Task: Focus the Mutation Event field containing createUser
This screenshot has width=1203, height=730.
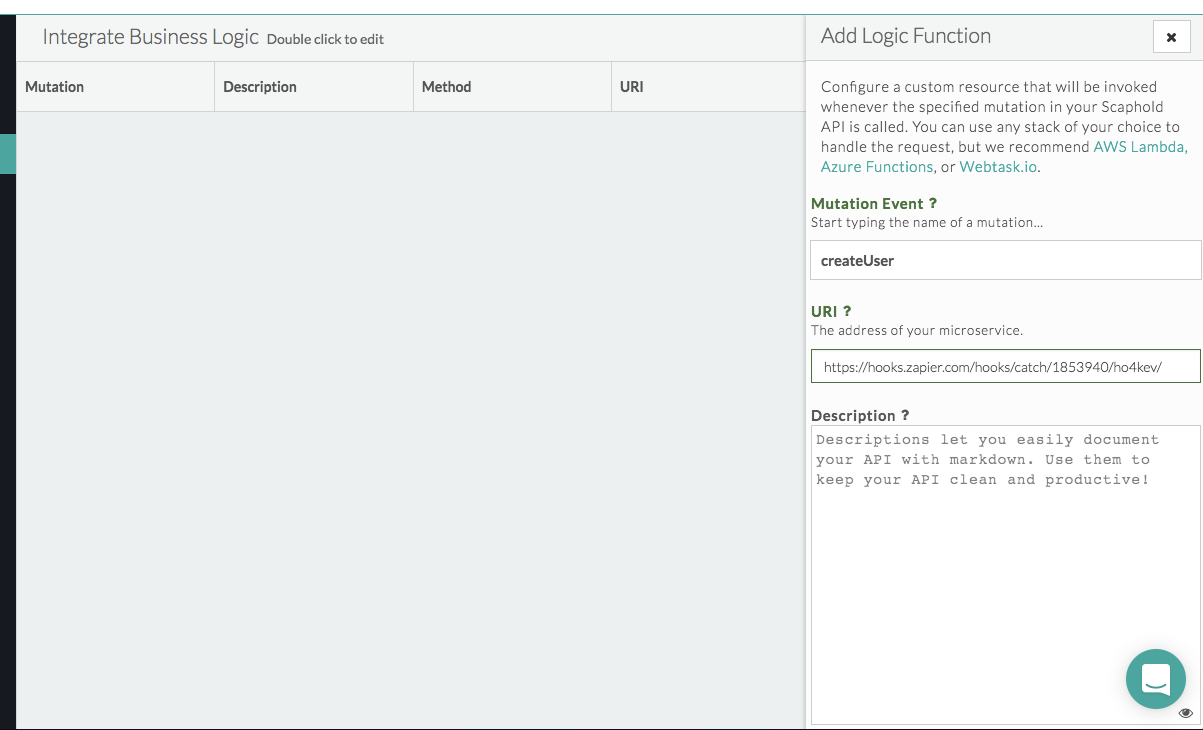Action: pos(1005,260)
